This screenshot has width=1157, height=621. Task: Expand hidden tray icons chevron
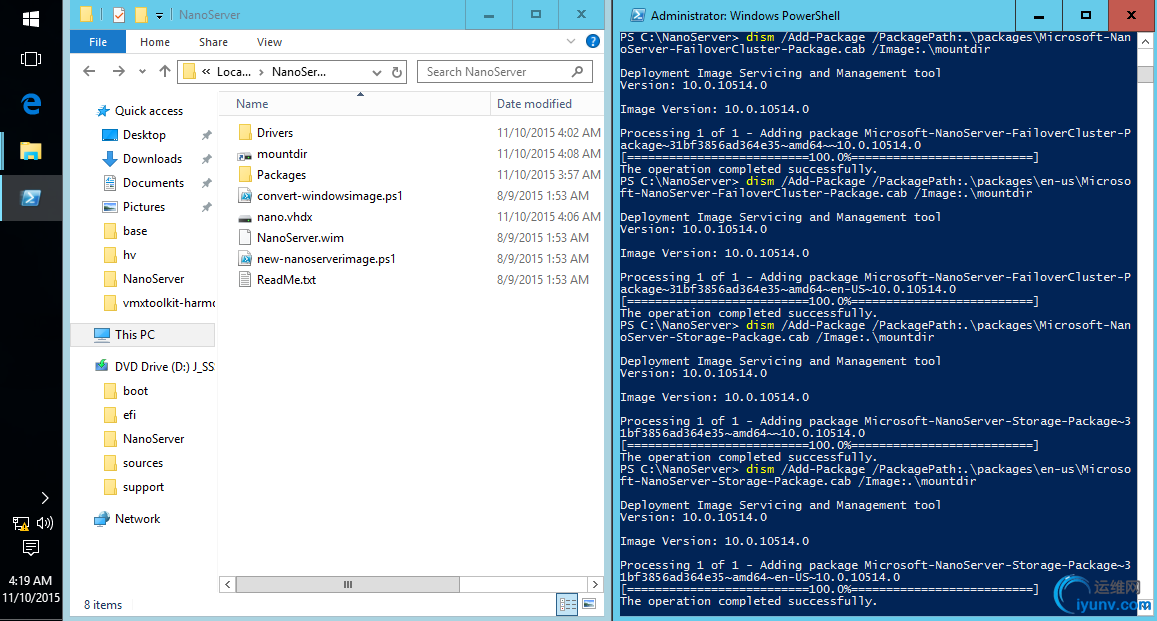(x=45, y=498)
